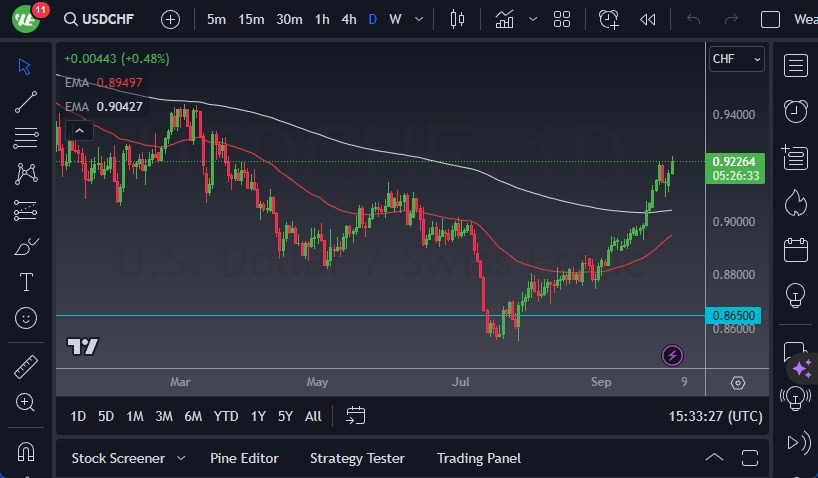
Task: Open the alerts clock icon
Action: point(796,111)
